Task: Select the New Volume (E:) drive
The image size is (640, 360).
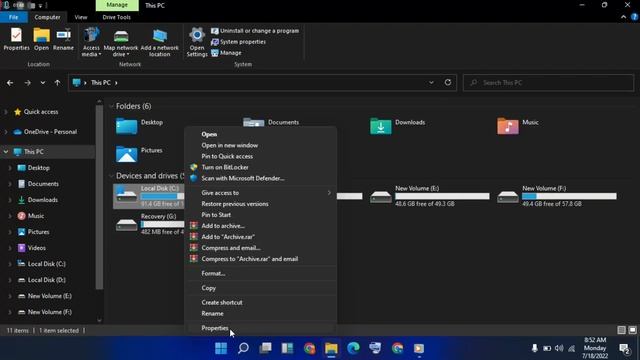Action: click(x=429, y=196)
